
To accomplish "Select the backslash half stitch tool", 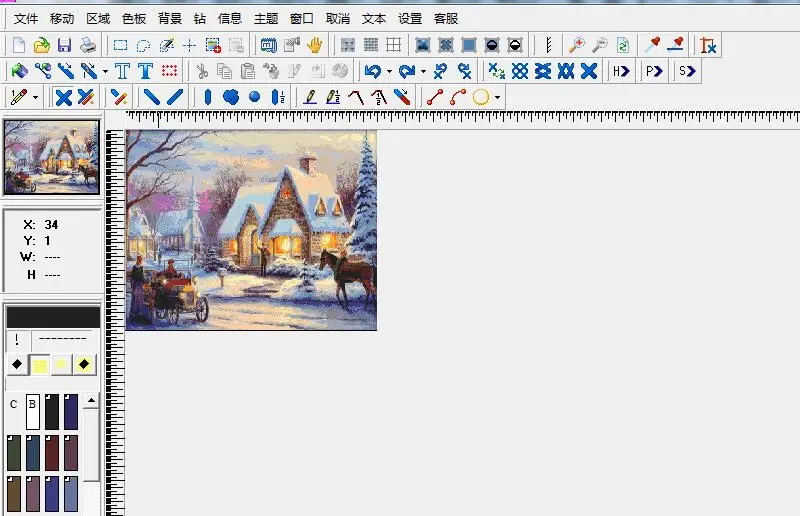I will (x=152, y=97).
